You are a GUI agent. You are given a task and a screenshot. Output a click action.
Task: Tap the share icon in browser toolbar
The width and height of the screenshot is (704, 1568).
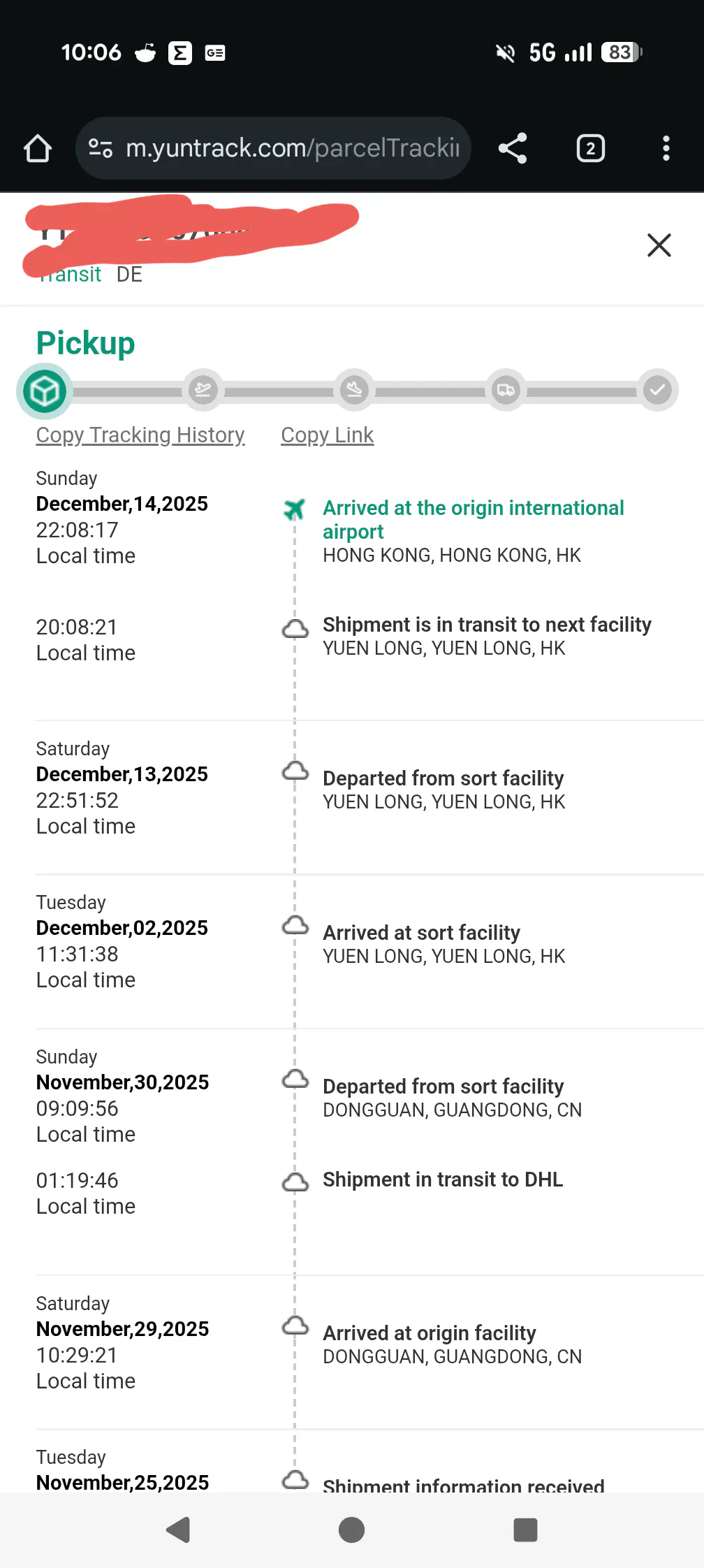(x=513, y=148)
